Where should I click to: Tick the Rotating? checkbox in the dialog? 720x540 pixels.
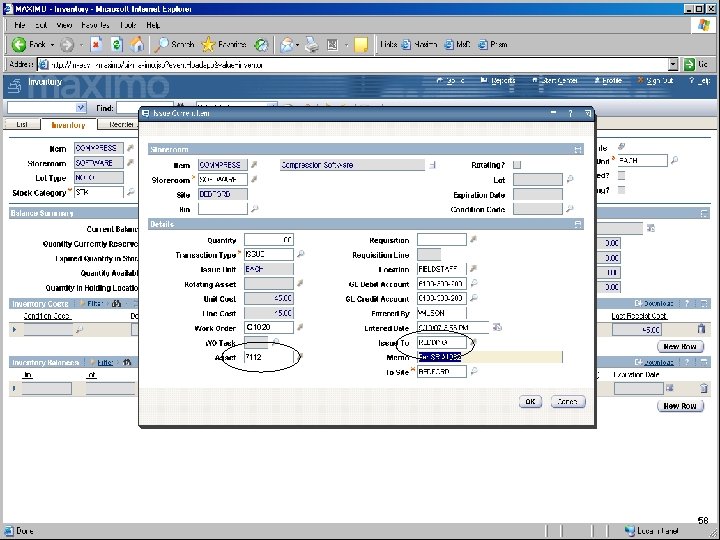tap(517, 165)
